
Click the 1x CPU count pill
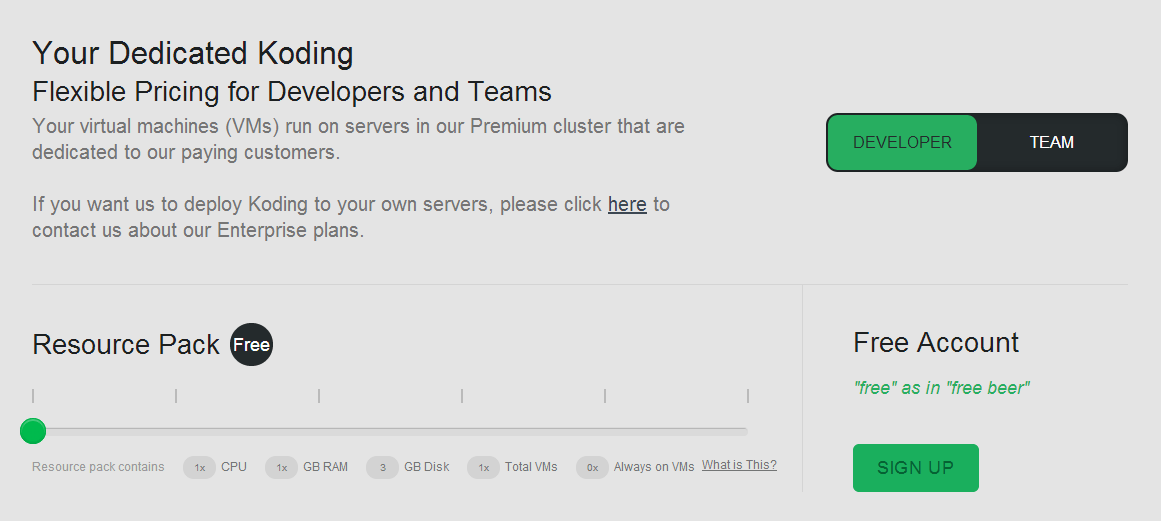pos(199,467)
